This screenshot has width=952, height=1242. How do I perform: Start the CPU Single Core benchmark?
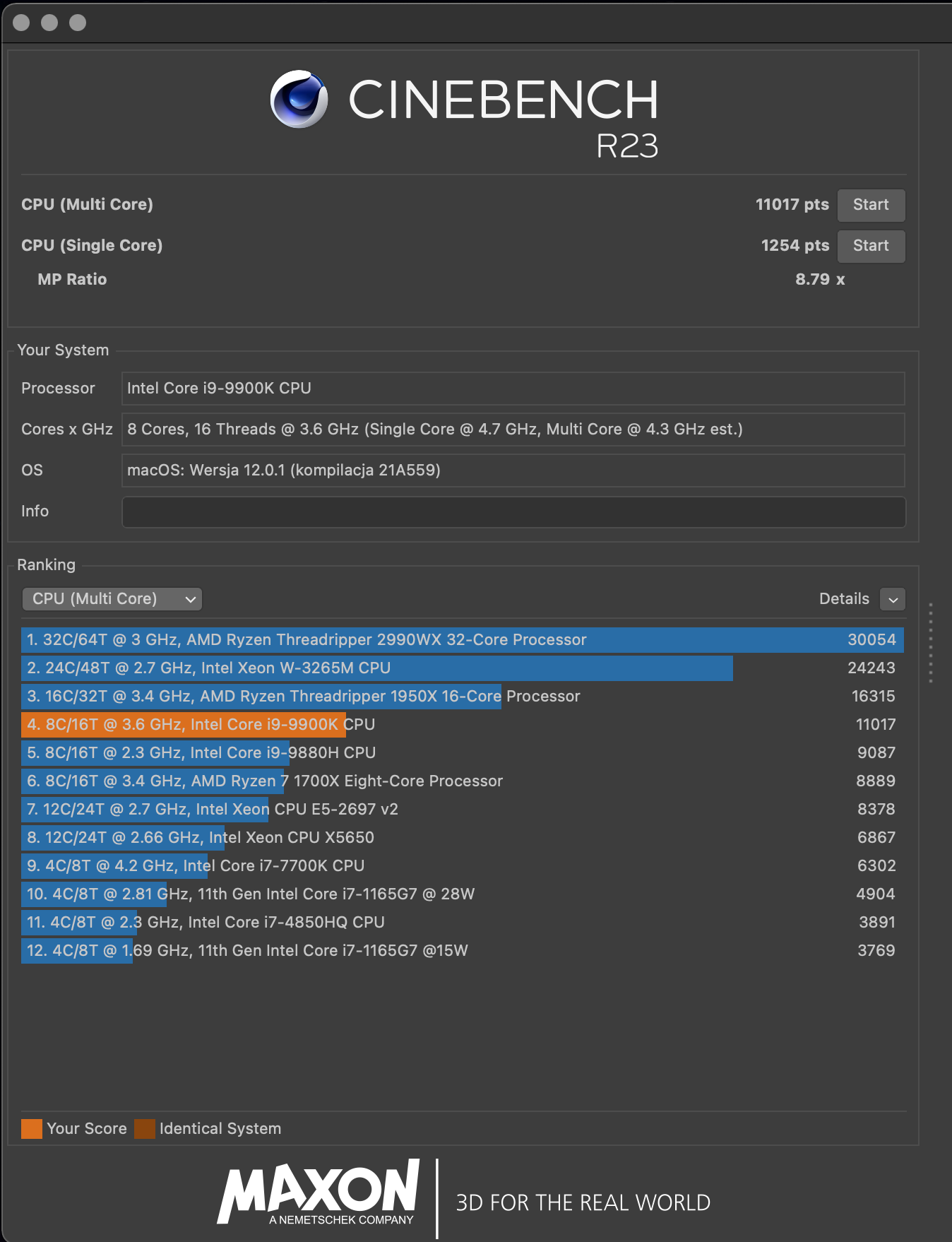tap(871, 246)
